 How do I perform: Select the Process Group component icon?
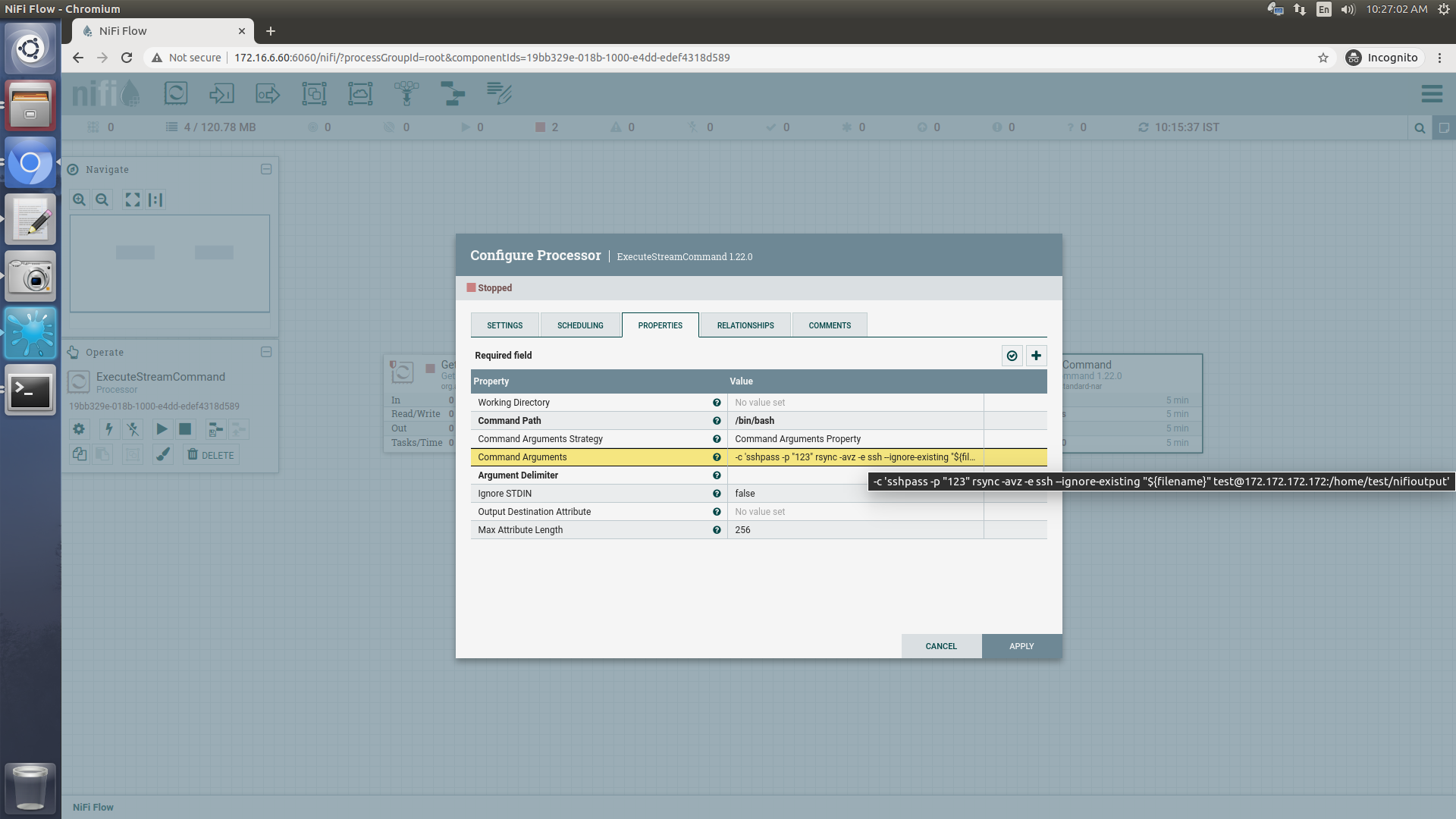point(314,93)
